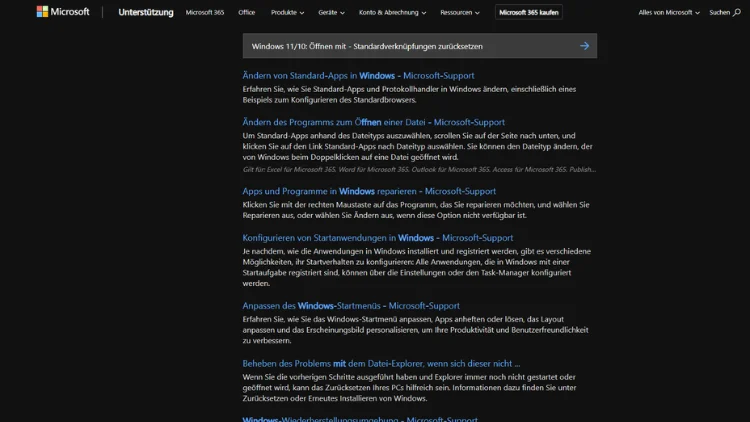Click Microsoft 365 kaufen button
The image size is (750, 422).
[x=529, y=12]
